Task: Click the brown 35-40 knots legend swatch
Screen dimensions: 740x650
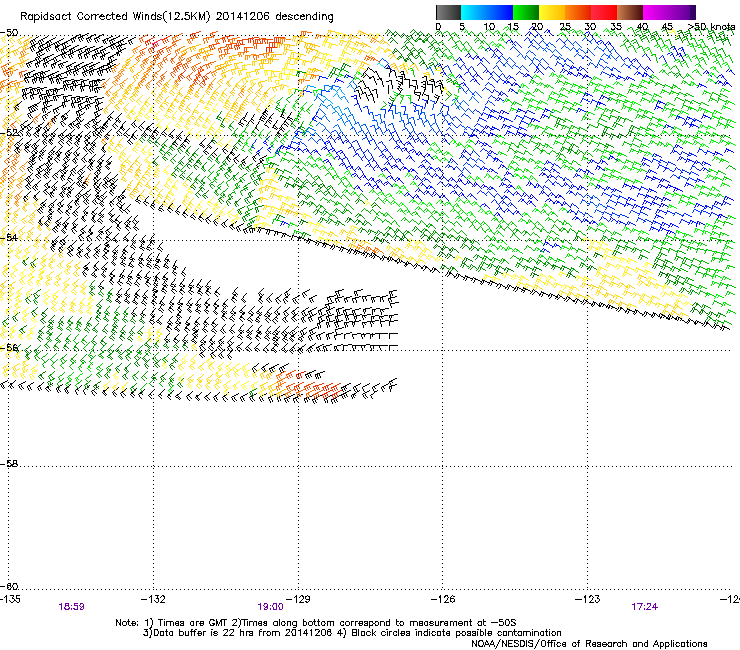Action: pyautogui.click(x=630, y=12)
